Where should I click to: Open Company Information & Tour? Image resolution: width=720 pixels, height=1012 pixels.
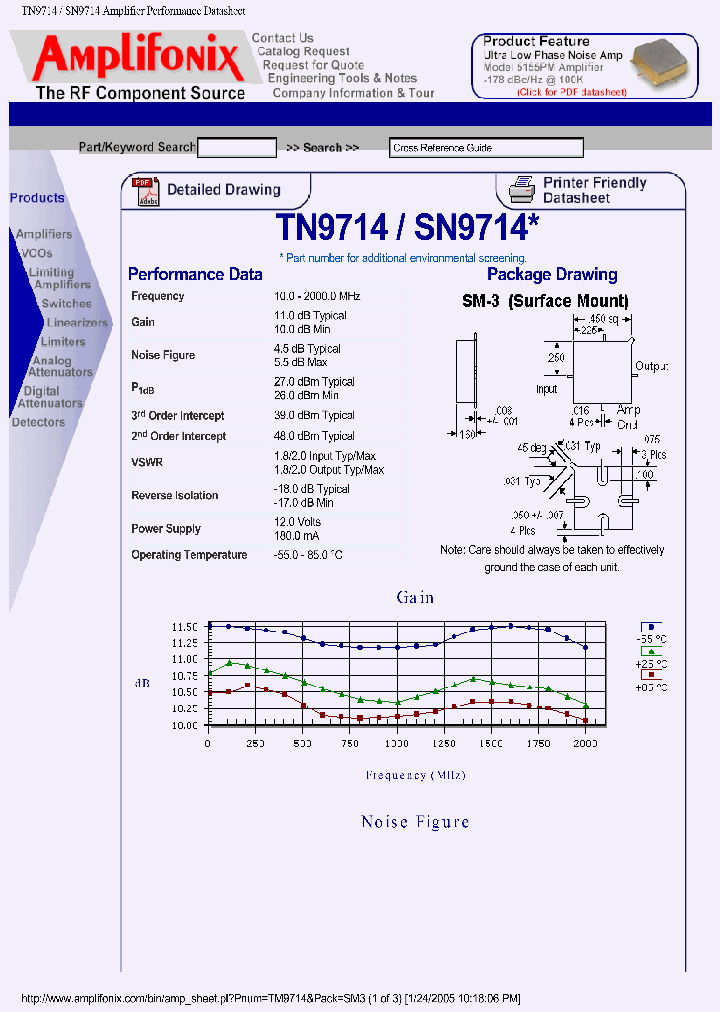354,93
